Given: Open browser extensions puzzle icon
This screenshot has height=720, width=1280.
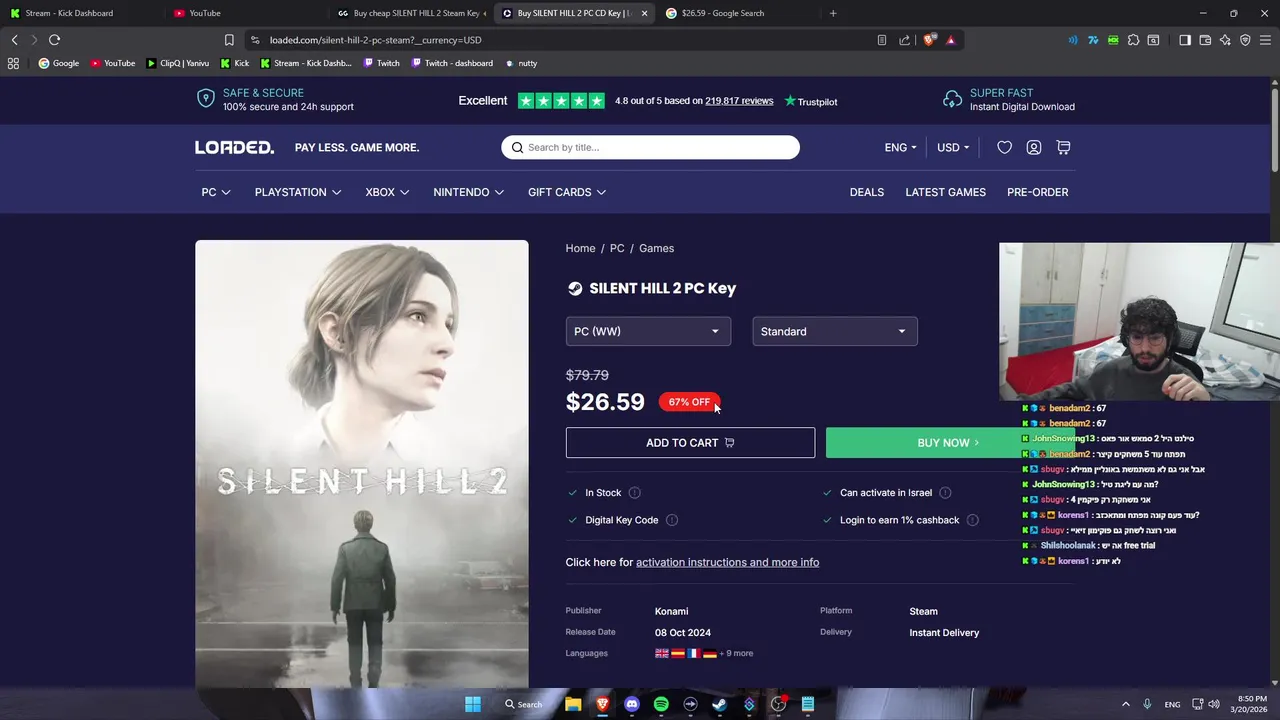Looking at the screenshot, I should [x=1133, y=40].
